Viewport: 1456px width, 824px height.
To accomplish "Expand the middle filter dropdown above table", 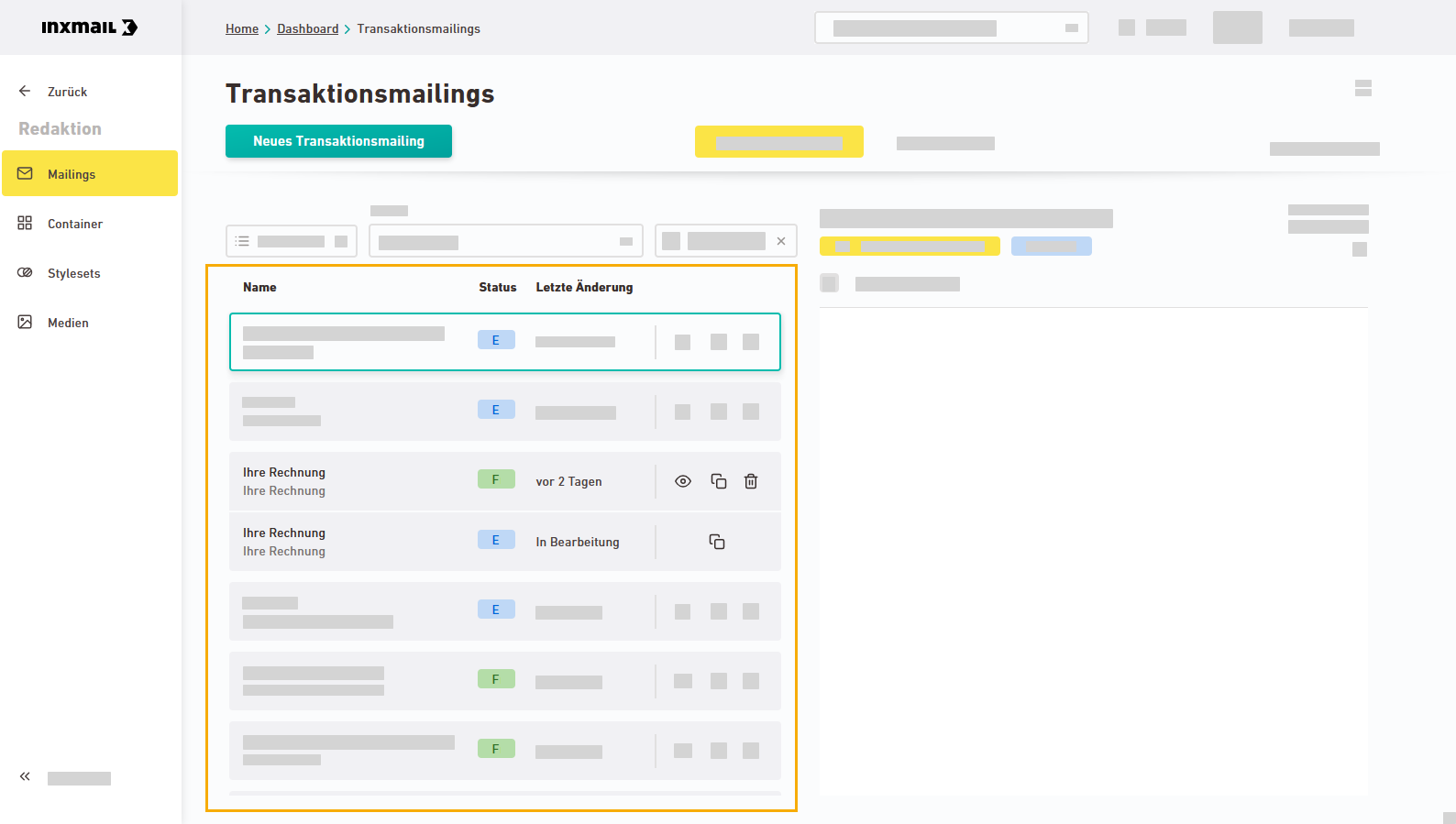I will 625,241.
